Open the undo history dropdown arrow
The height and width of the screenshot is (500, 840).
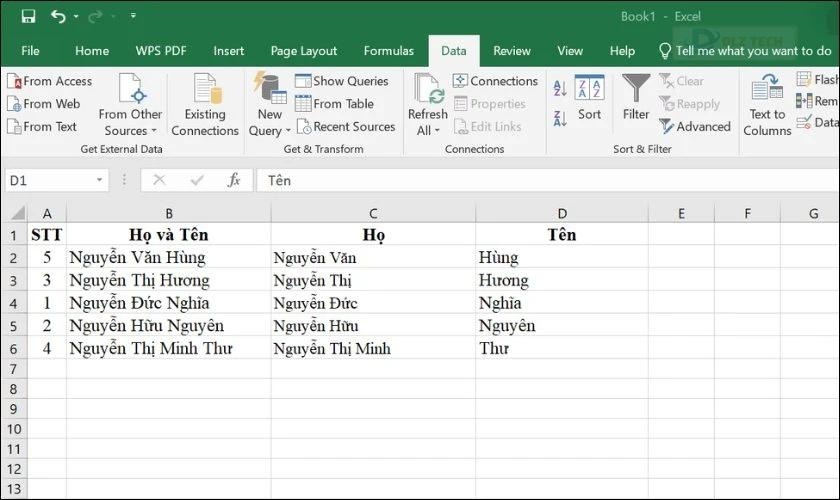click(76, 17)
